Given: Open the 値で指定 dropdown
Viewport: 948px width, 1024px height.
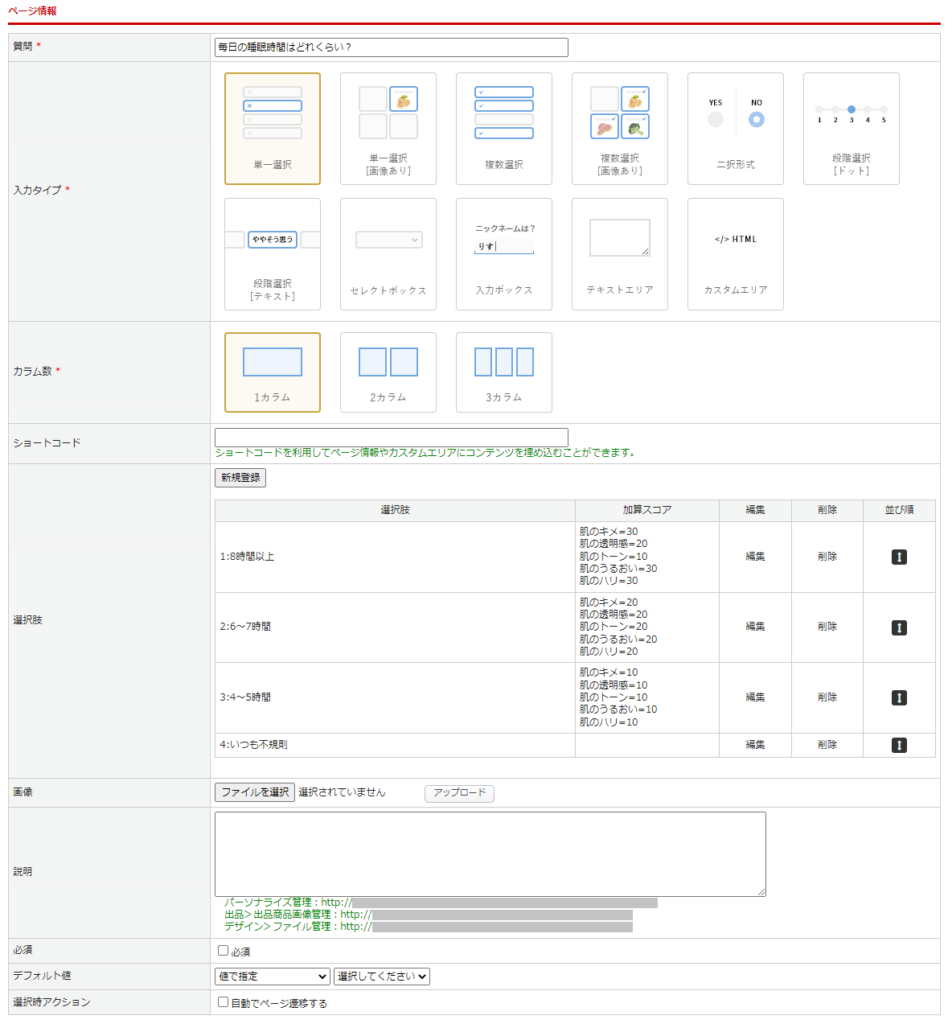Looking at the screenshot, I should point(272,976).
